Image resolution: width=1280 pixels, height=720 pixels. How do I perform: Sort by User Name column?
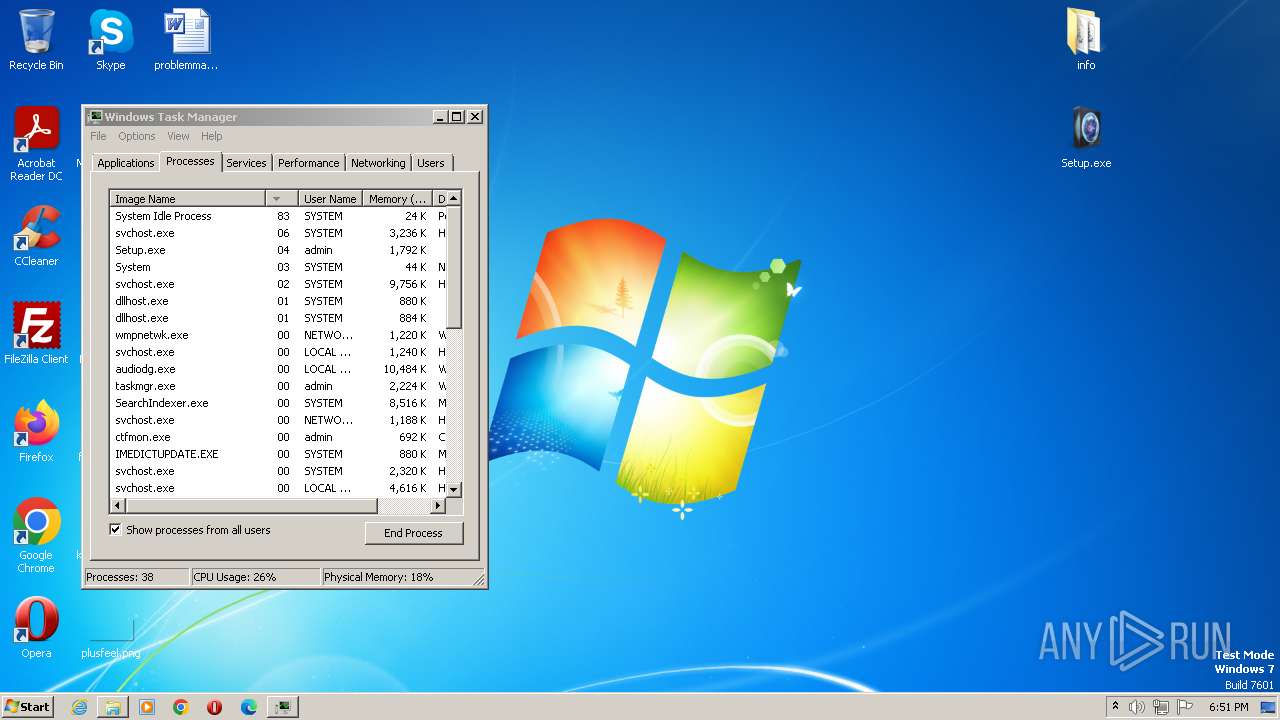click(330, 199)
